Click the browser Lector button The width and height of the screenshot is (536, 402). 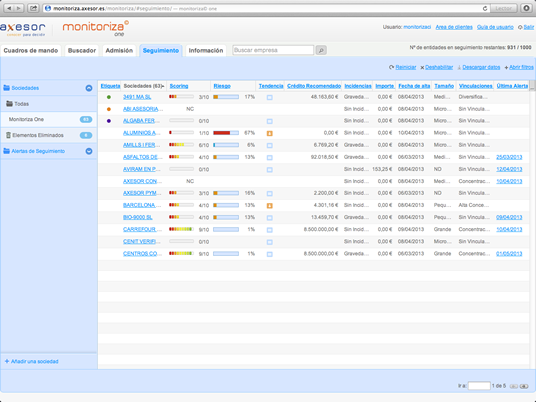point(504,8)
